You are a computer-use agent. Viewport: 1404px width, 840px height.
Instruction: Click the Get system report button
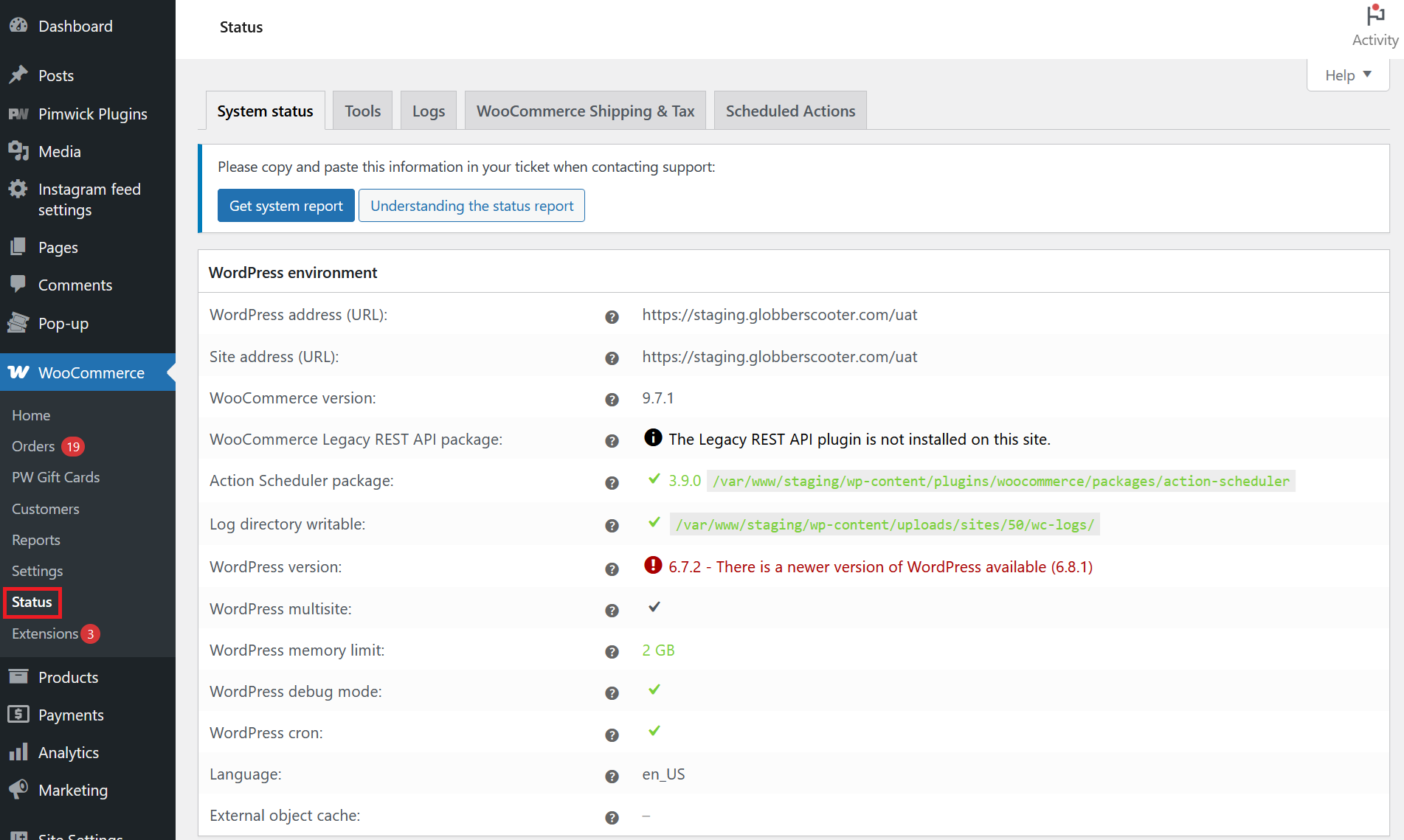pyautogui.click(x=286, y=206)
